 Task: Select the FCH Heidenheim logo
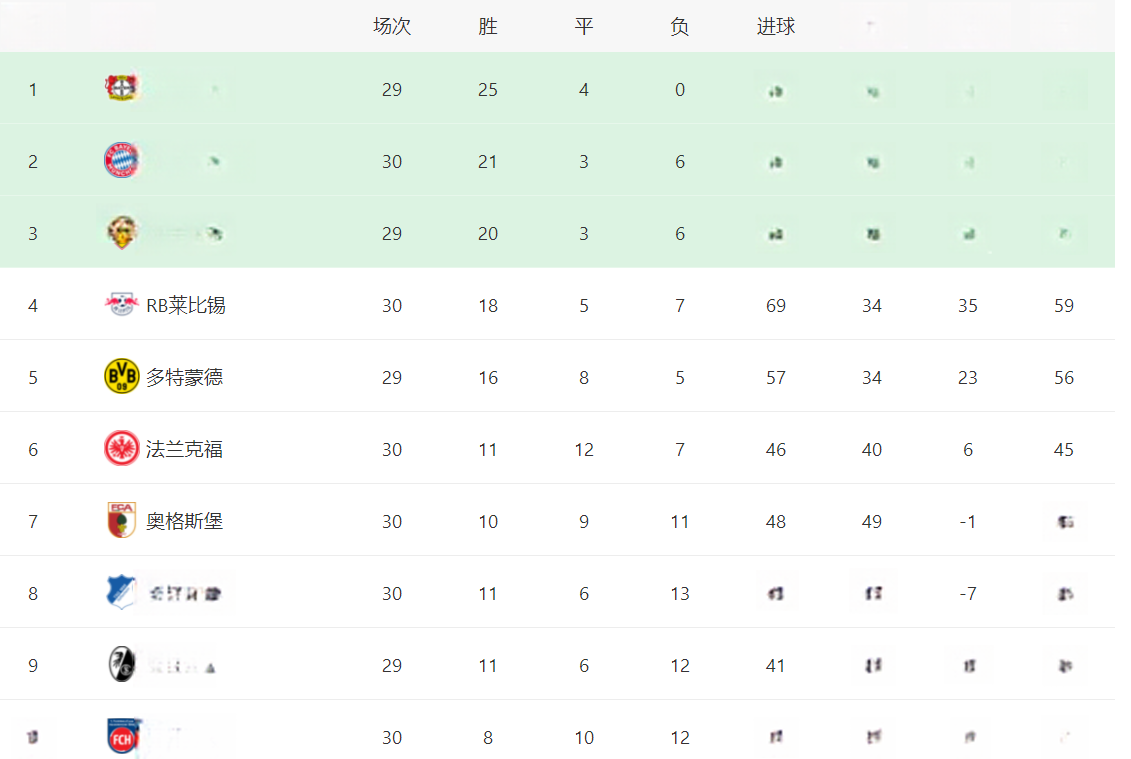coord(123,736)
